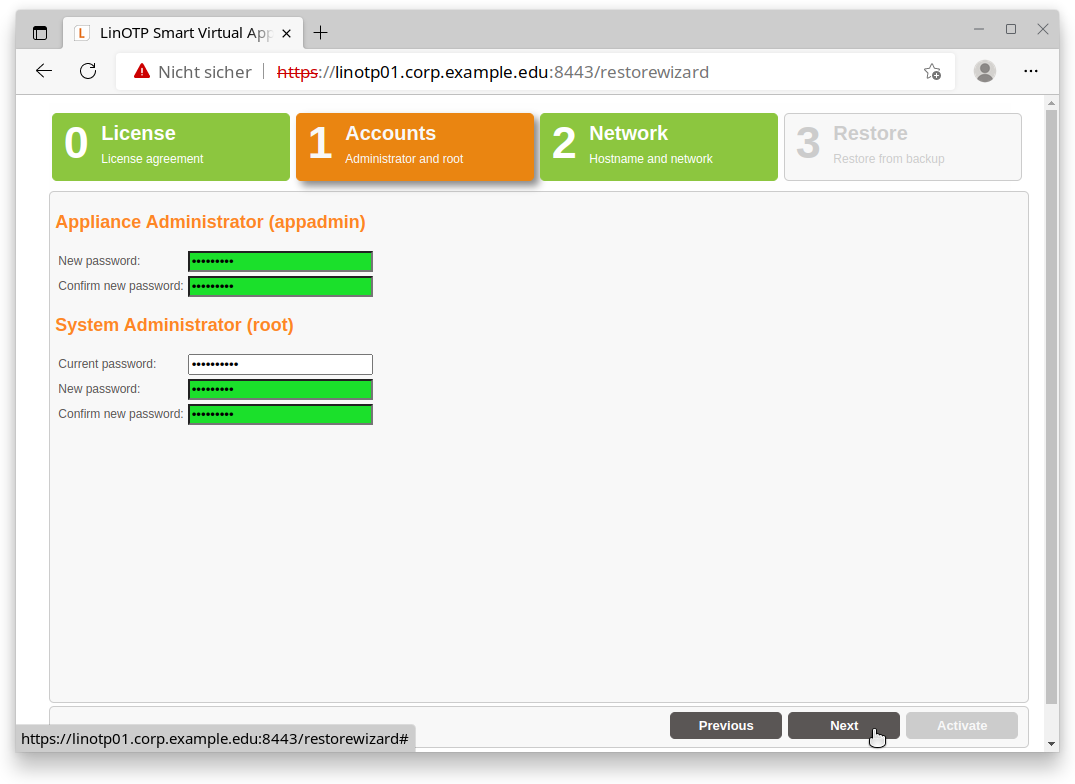Jump to the Network wizard step
This screenshot has height=784, width=1075.
click(658, 147)
